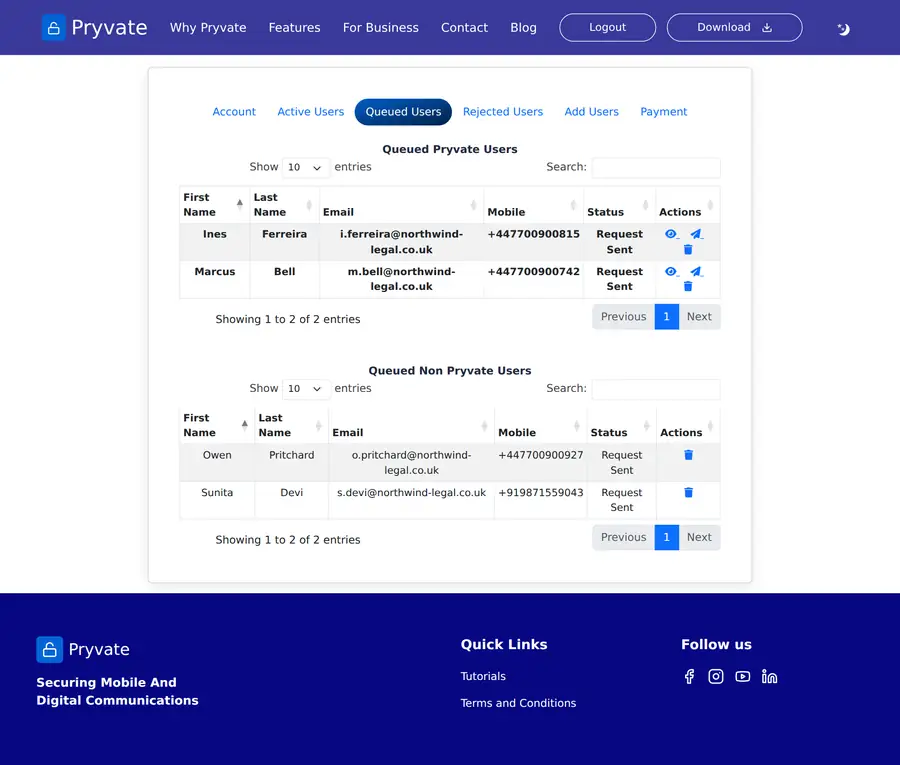Toggle dark mode moon icon
This screenshot has height=765, width=900.
[x=843, y=29]
